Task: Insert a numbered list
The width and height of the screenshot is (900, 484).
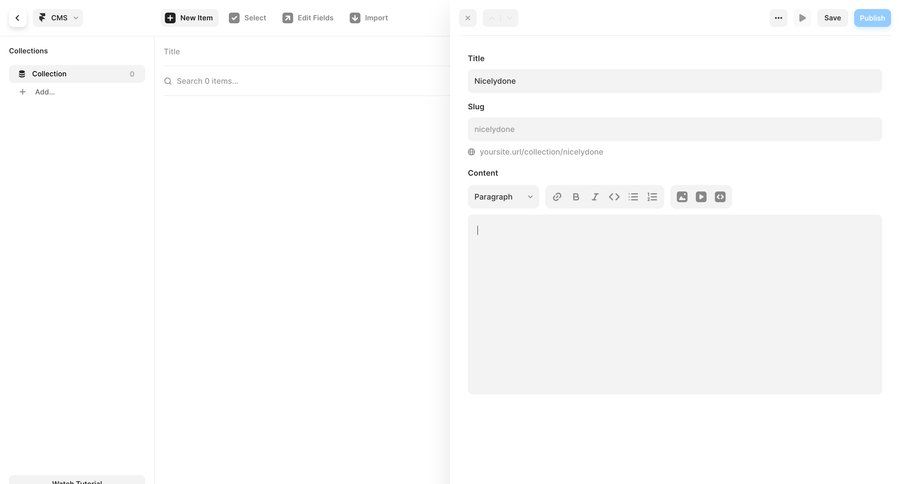Action: (x=652, y=197)
